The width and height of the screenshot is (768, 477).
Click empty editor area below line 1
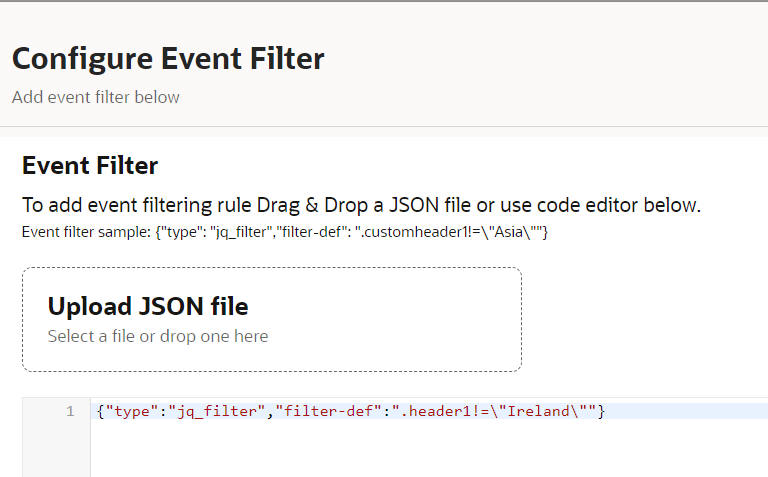pos(400,450)
